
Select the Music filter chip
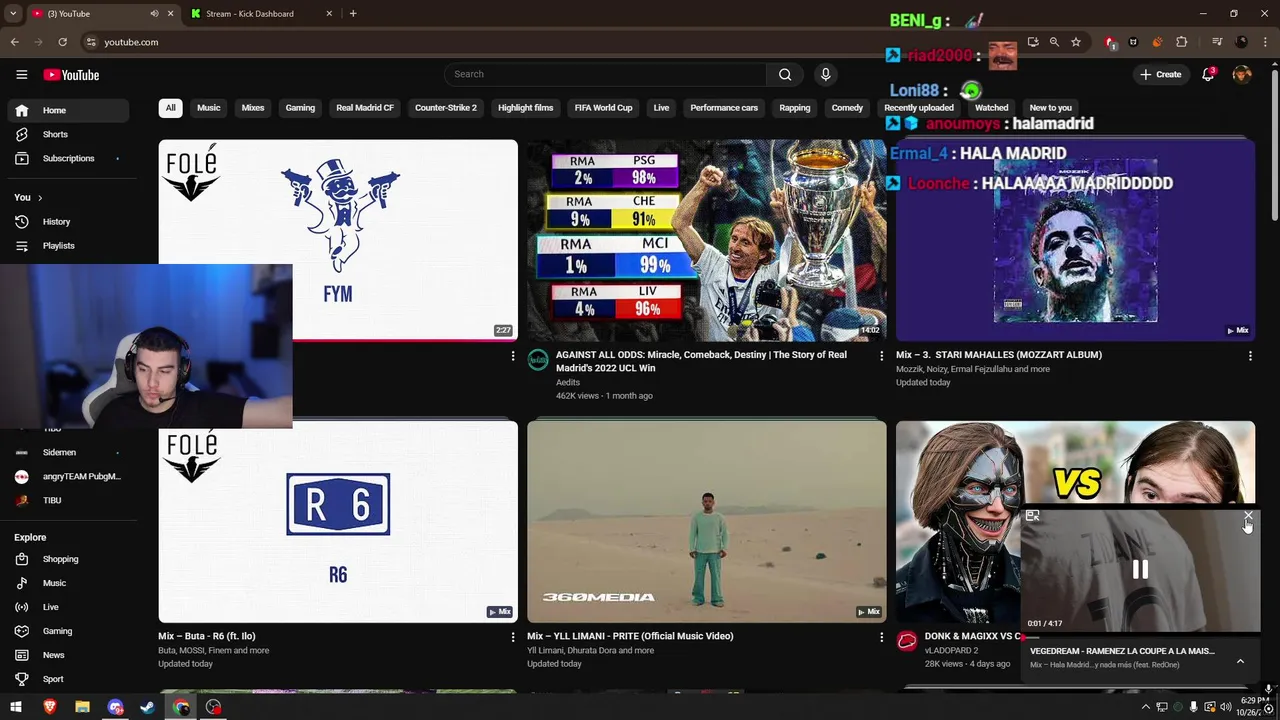tap(208, 108)
